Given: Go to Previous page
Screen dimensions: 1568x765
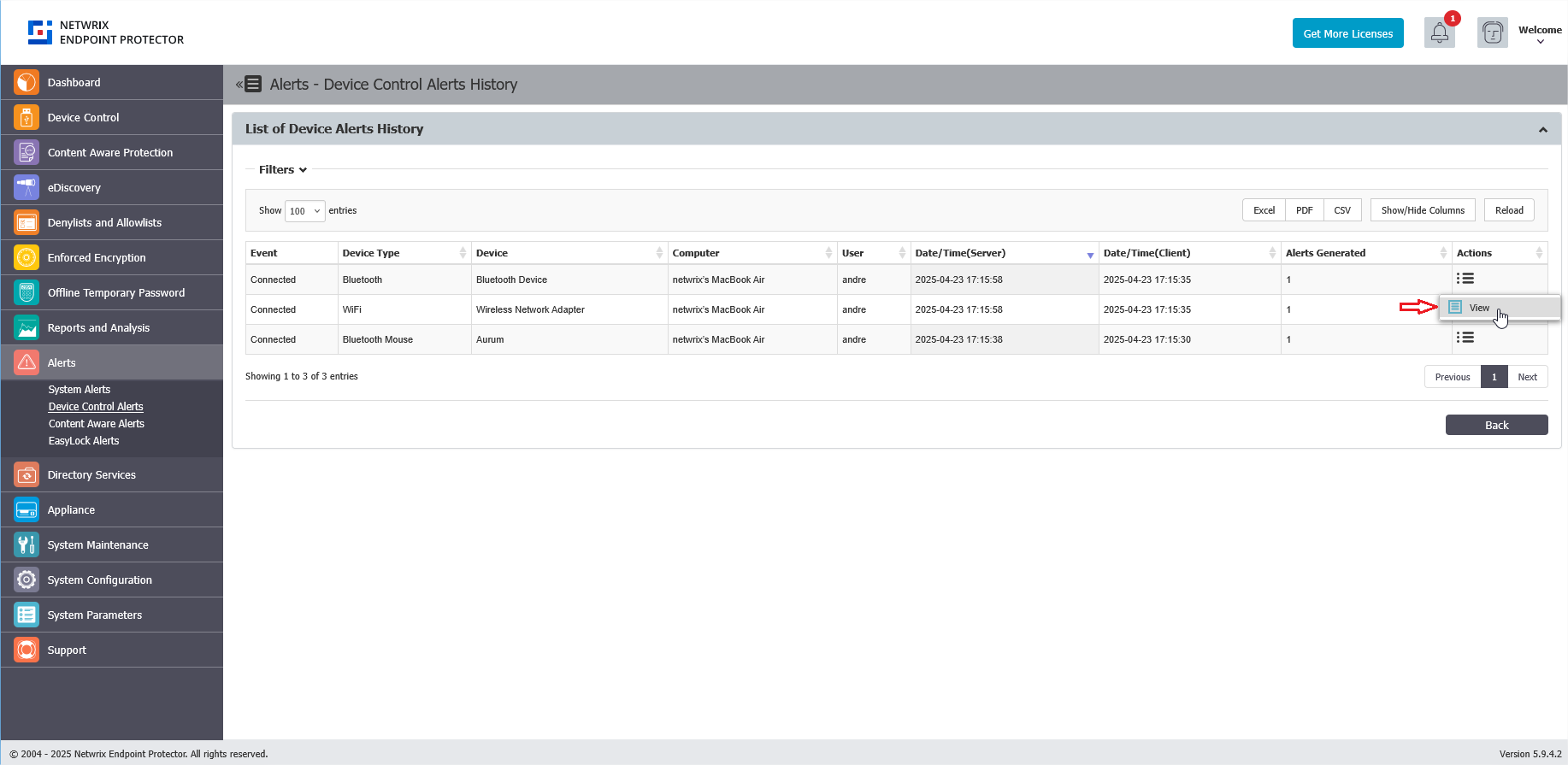Looking at the screenshot, I should pos(1452,377).
